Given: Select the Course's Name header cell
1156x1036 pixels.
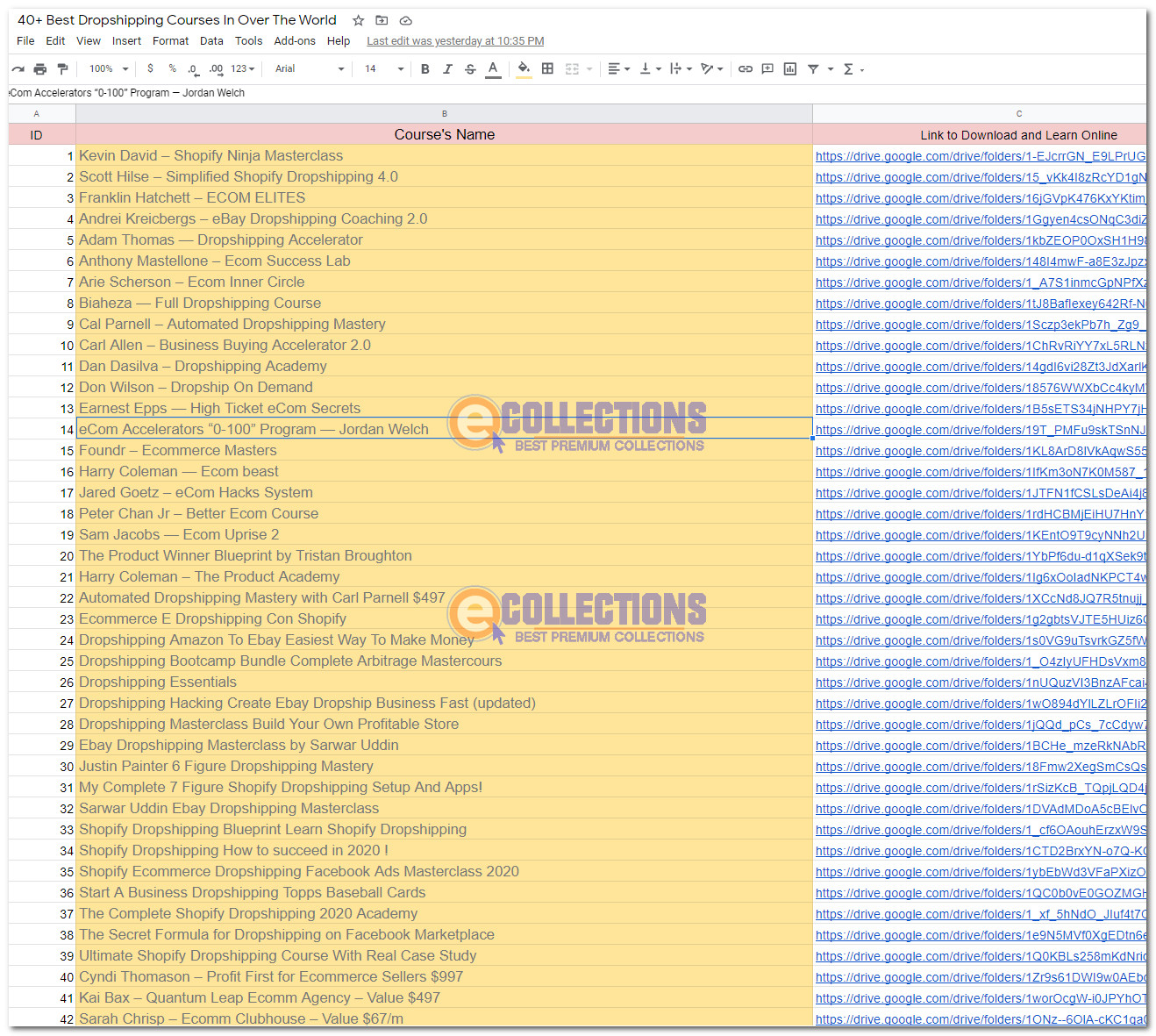Looking at the screenshot, I should [444, 134].
